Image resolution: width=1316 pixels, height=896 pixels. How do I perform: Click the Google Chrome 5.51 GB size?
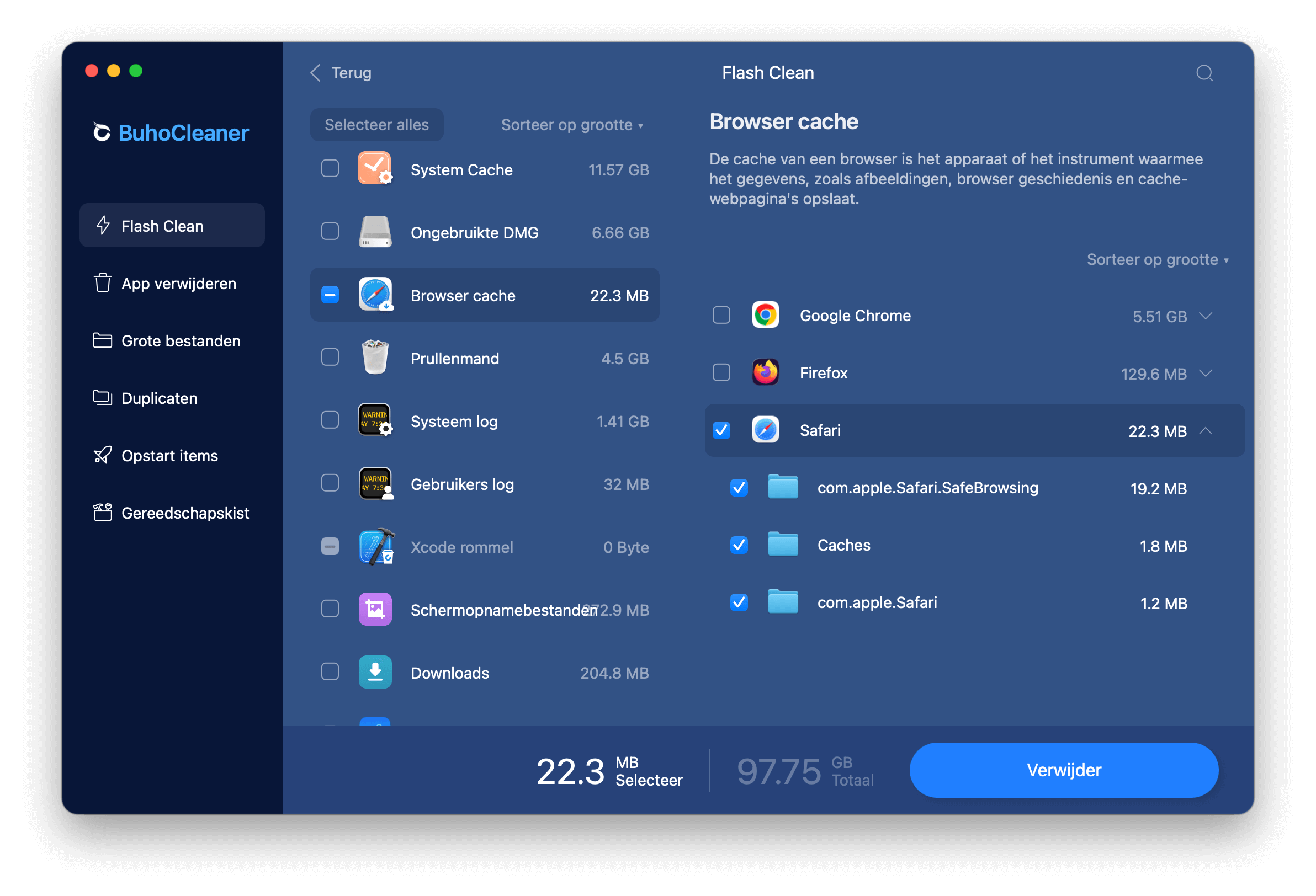click(1159, 316)
